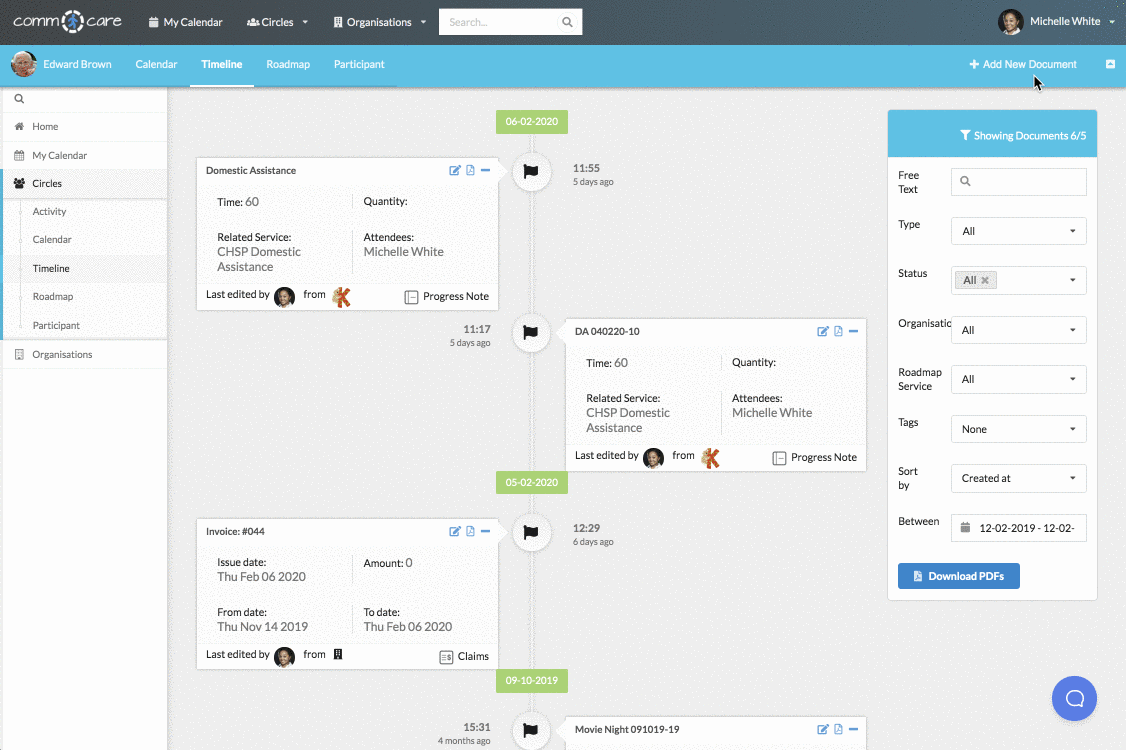This screenshot has width=1126, height=750.
Task: Open the Participant tab
Action: click(x=359, y=64)
